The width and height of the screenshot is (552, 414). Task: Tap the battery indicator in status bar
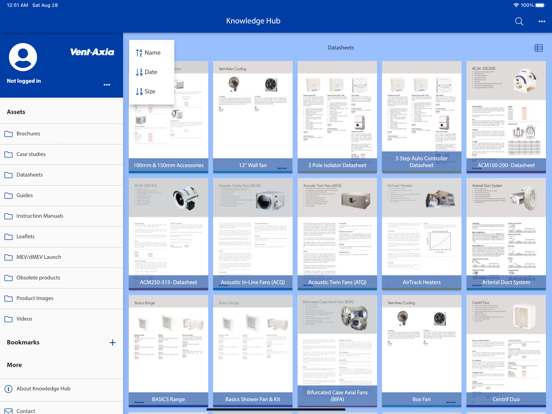tap(540, 5)
